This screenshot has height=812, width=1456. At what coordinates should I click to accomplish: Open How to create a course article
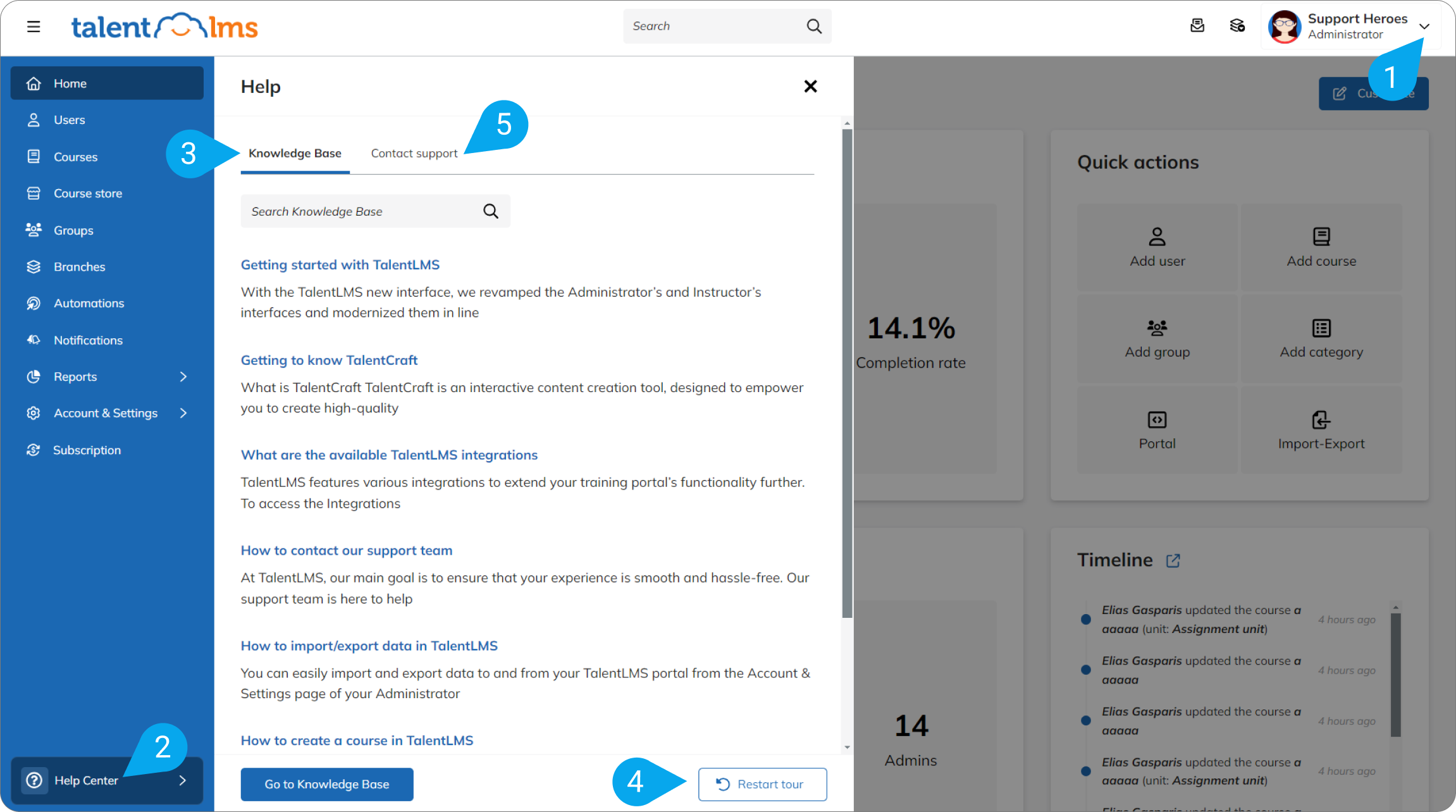point(357,741)
